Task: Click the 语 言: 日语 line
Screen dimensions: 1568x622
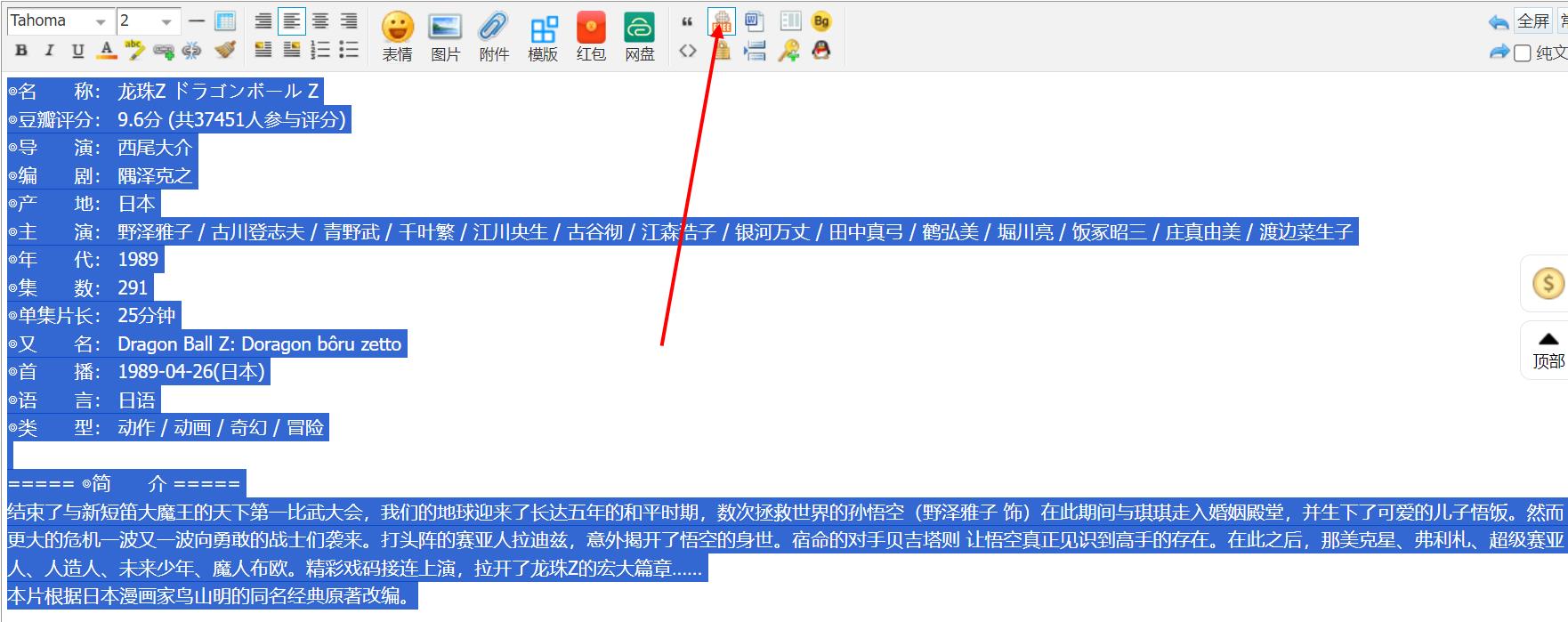Action: 84,400
